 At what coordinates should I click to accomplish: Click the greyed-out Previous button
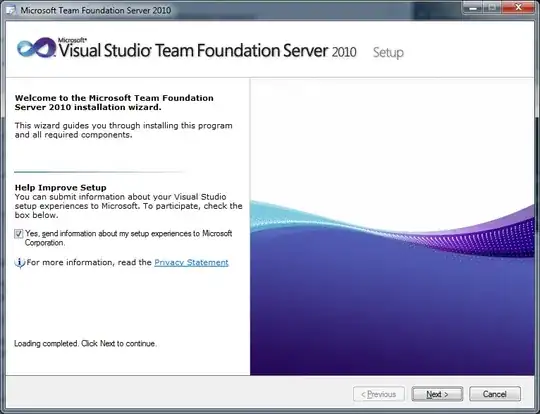379,394
